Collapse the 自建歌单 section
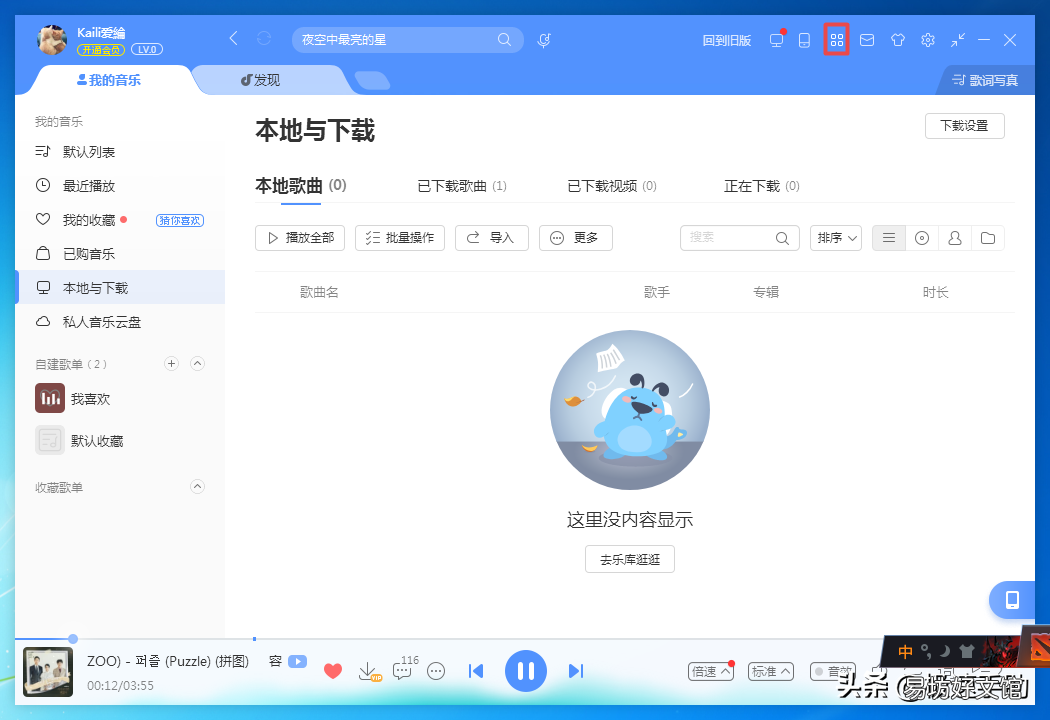This screenshot has height=720, width=1050. pyautogui.click(x=198, y=364)
